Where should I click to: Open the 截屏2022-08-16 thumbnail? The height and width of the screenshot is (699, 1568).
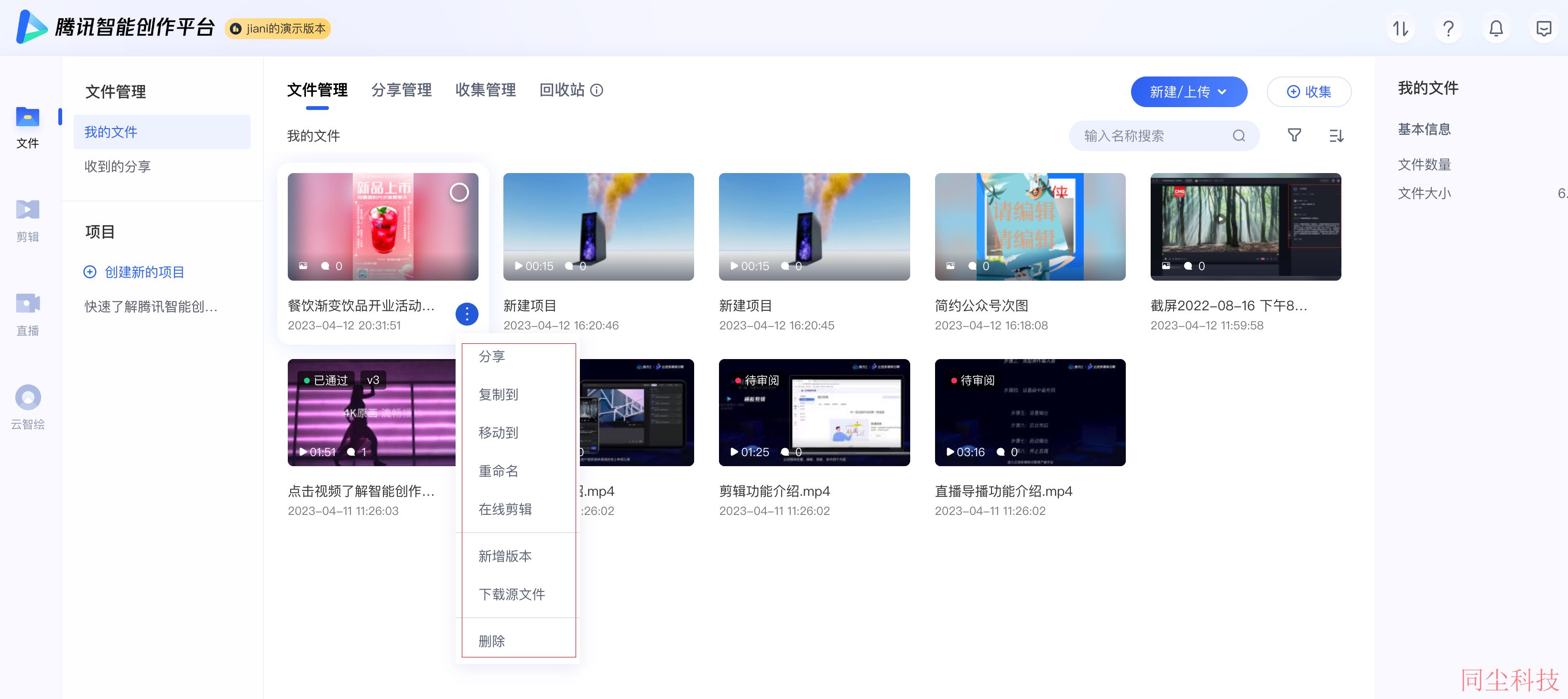tap(1245, 227)
